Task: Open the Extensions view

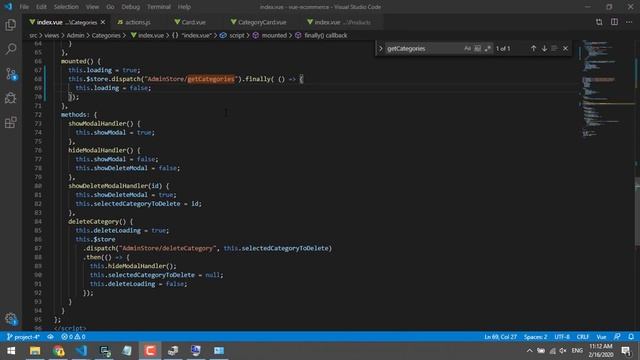Action: point(11,122)
